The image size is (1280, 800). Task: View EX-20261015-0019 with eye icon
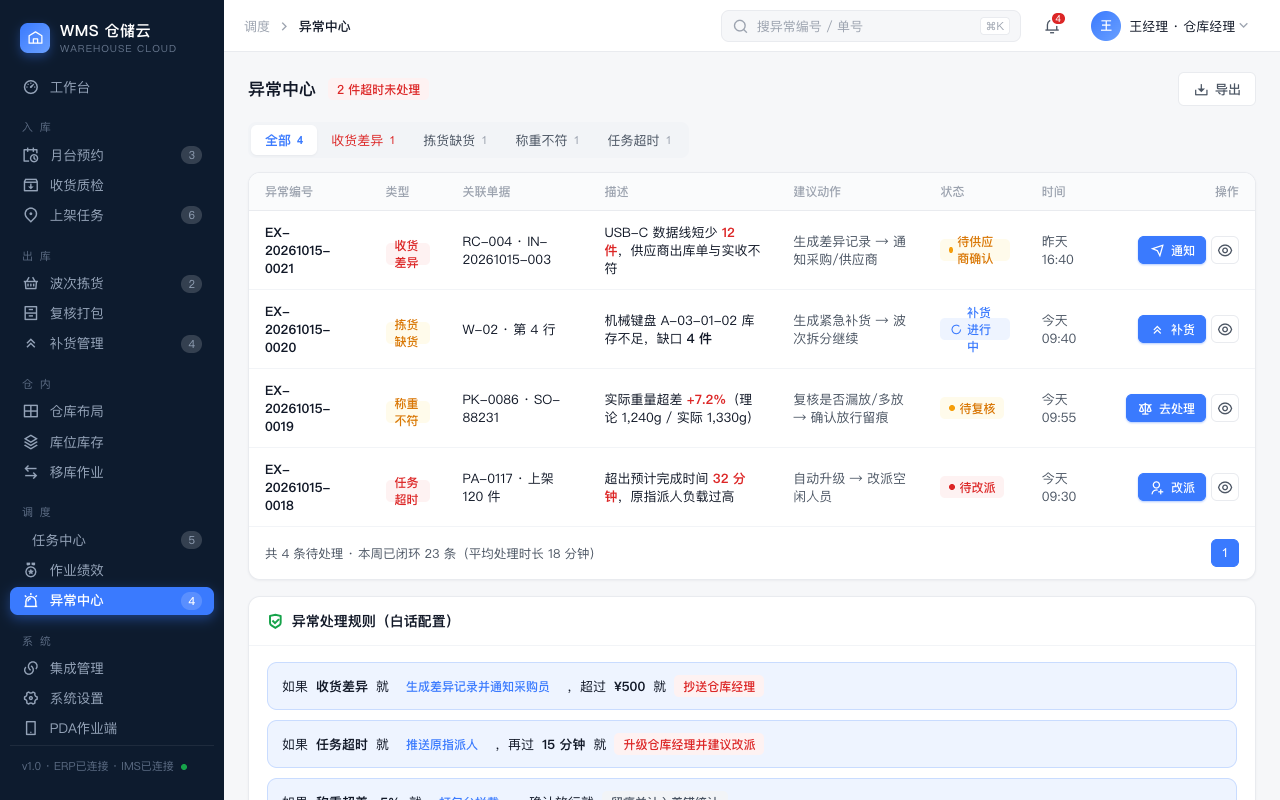pos(1225,408)
